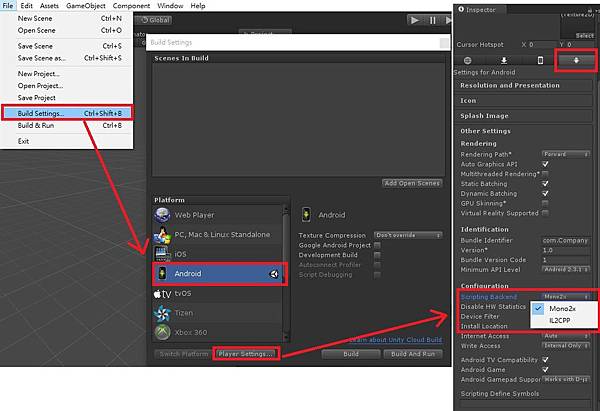The height and width of the screenshot is (411, 600).
Task: Choose Save Project from File menu
Action: [67, 98]
